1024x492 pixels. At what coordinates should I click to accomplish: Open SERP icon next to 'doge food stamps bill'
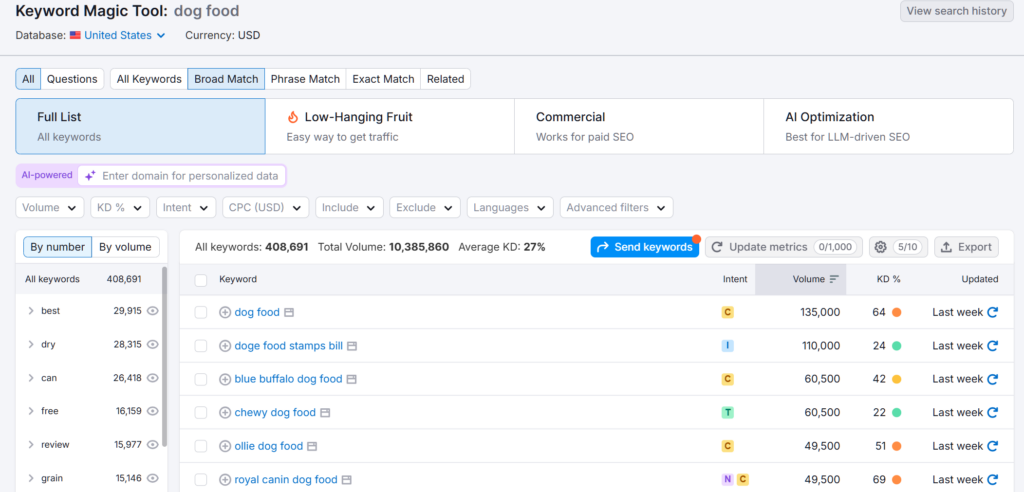tap(352, 346)
